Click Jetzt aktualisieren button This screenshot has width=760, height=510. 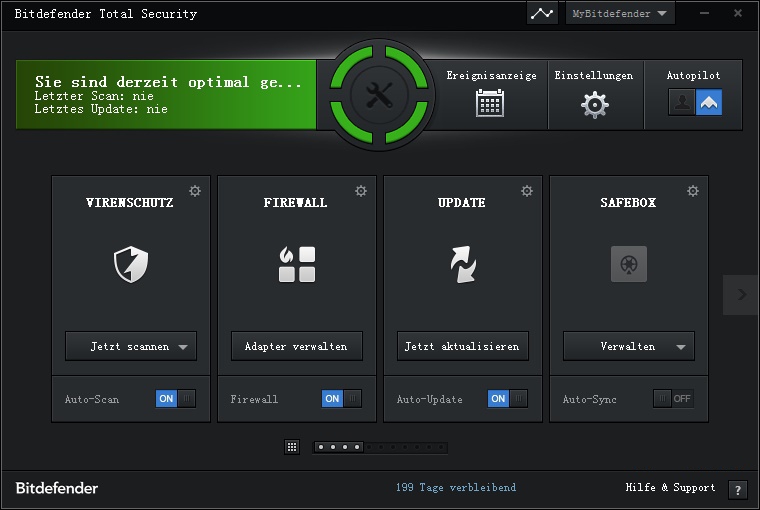(463, 346)
